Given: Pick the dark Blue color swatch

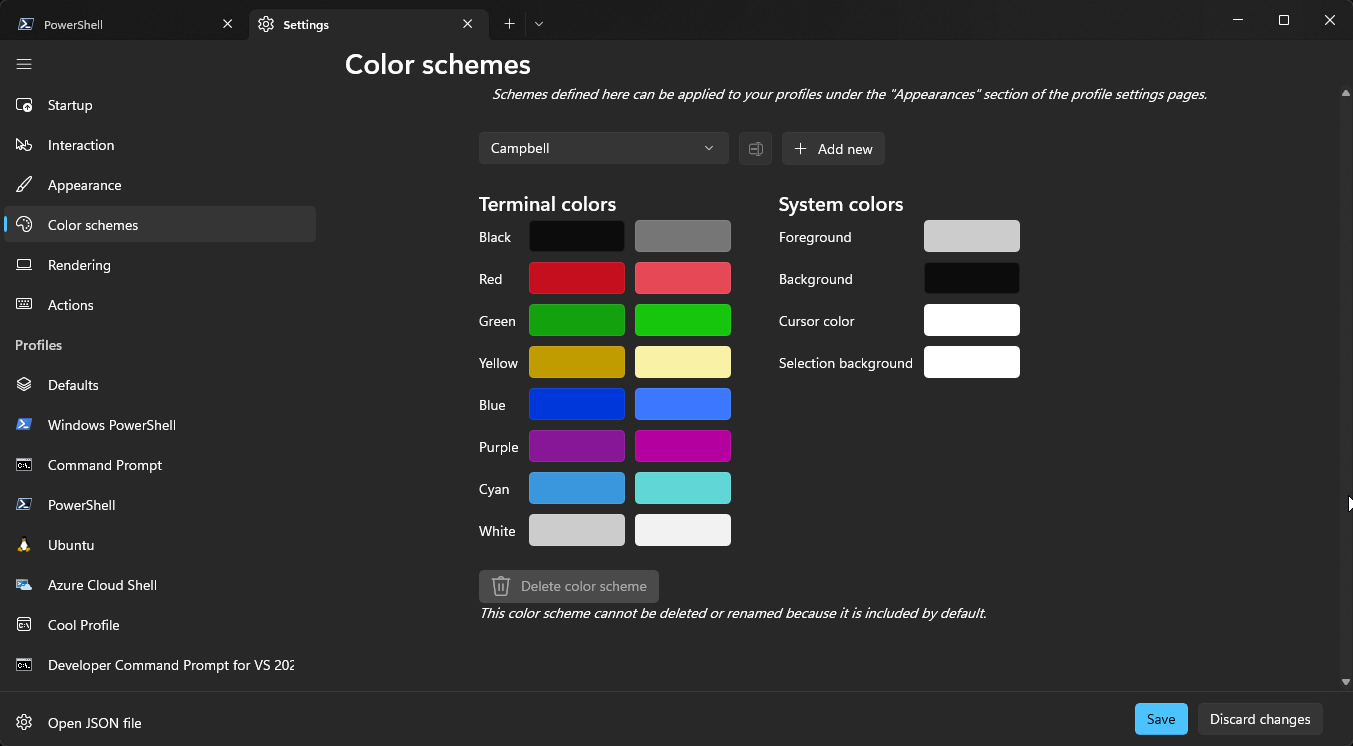Looking at the screenshot, I should (x=577, y=404).
